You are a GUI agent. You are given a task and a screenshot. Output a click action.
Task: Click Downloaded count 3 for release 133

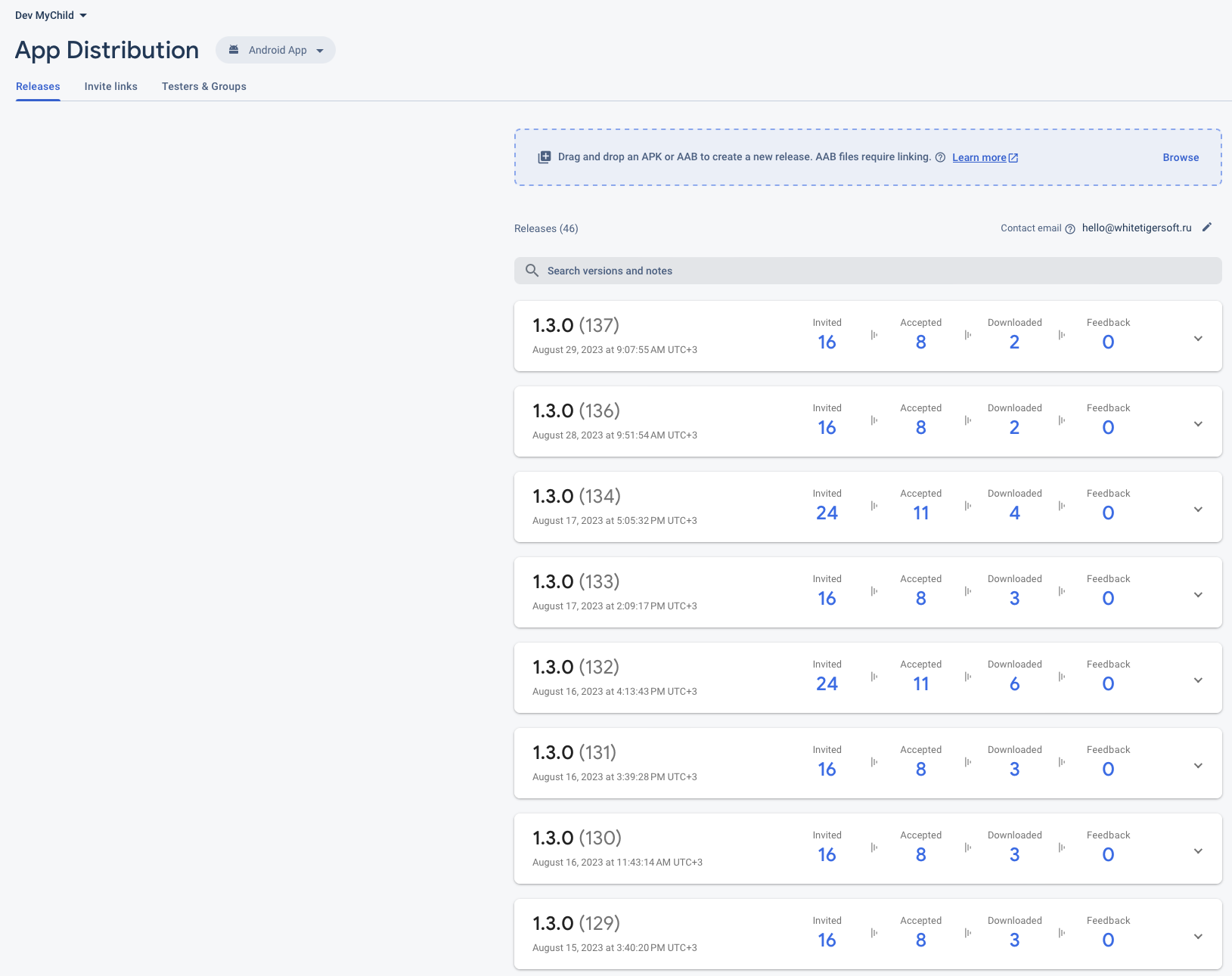(x=1014, y=599)
